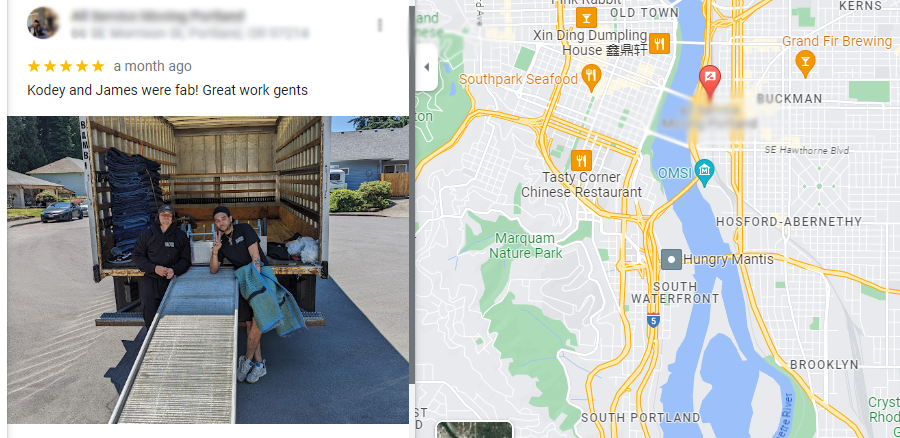Image resolution: width=900 pixels, height=438 pixels.
Task: Click the Hungry Mantis place marker
Action: tap(671, 259)
